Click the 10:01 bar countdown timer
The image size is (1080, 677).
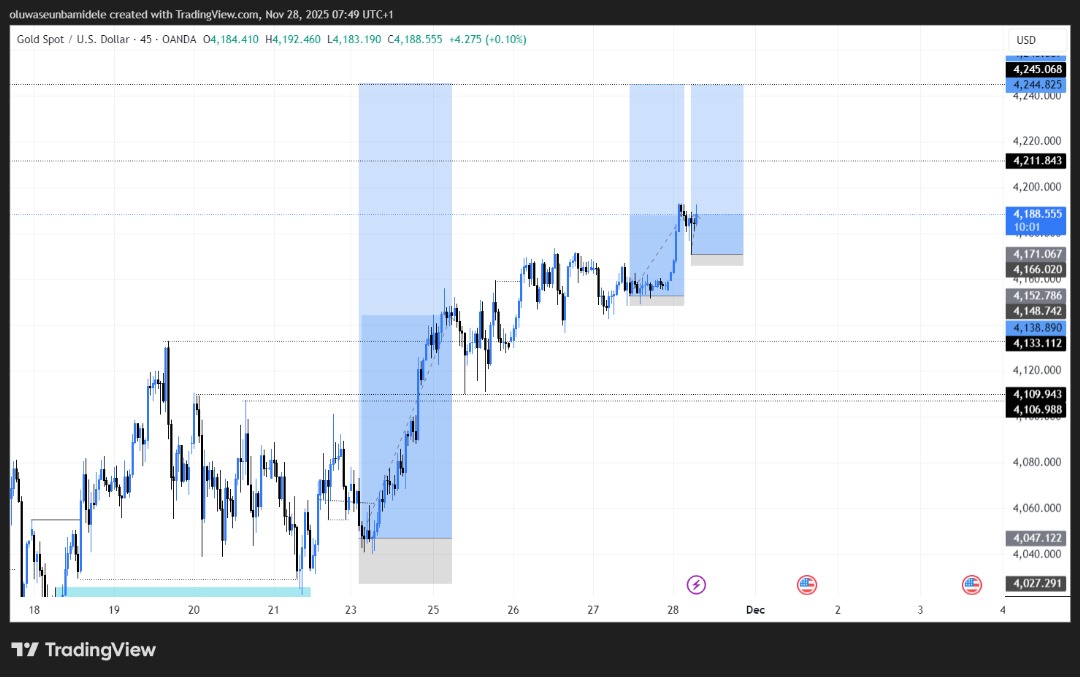pyautogui.click(x=1027, y=227)
